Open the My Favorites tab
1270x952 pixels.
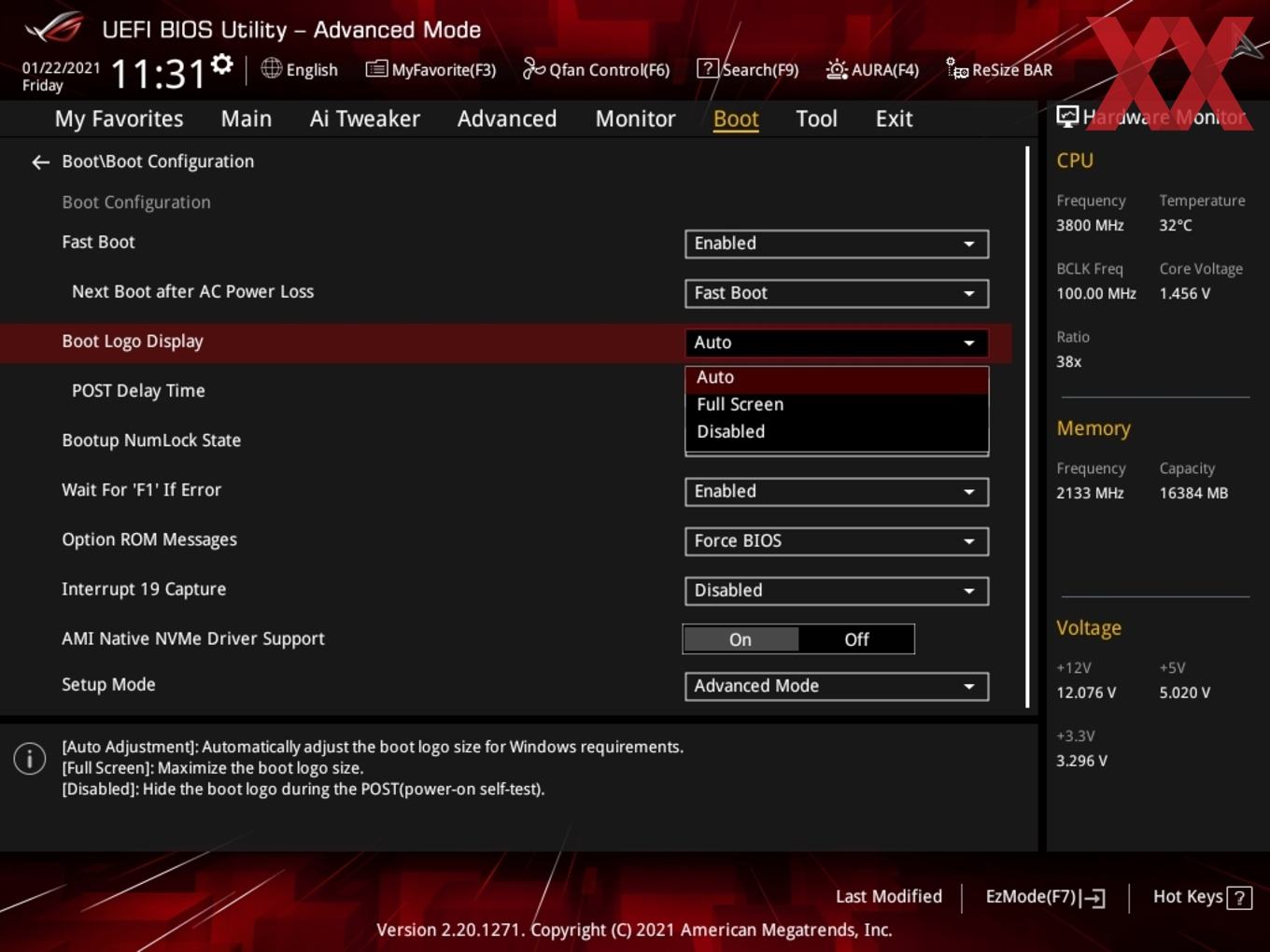(x=120, y=119)
